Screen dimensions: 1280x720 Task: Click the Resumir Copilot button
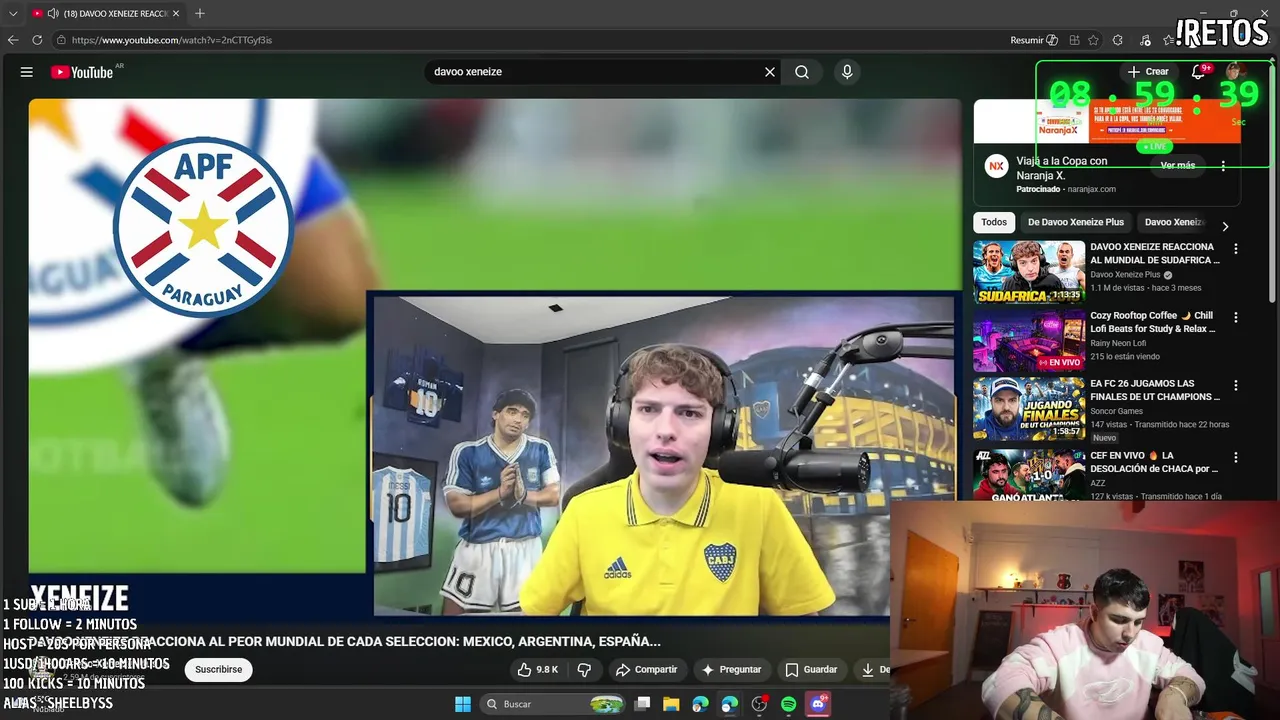[x=1034, y=40]
